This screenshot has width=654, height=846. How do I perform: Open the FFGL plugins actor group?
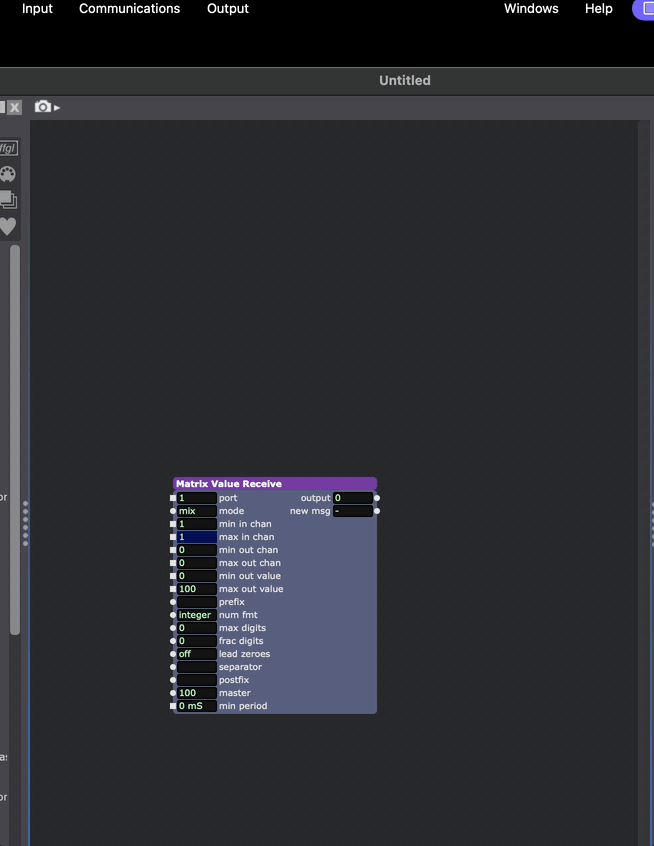(8, 148)
